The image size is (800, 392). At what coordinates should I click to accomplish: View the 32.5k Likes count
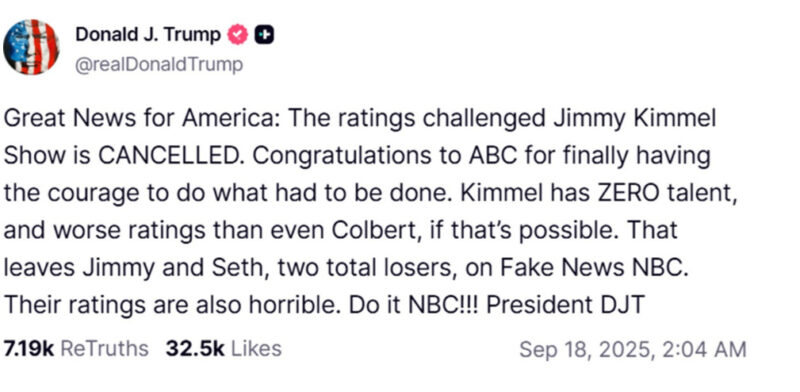195,349
